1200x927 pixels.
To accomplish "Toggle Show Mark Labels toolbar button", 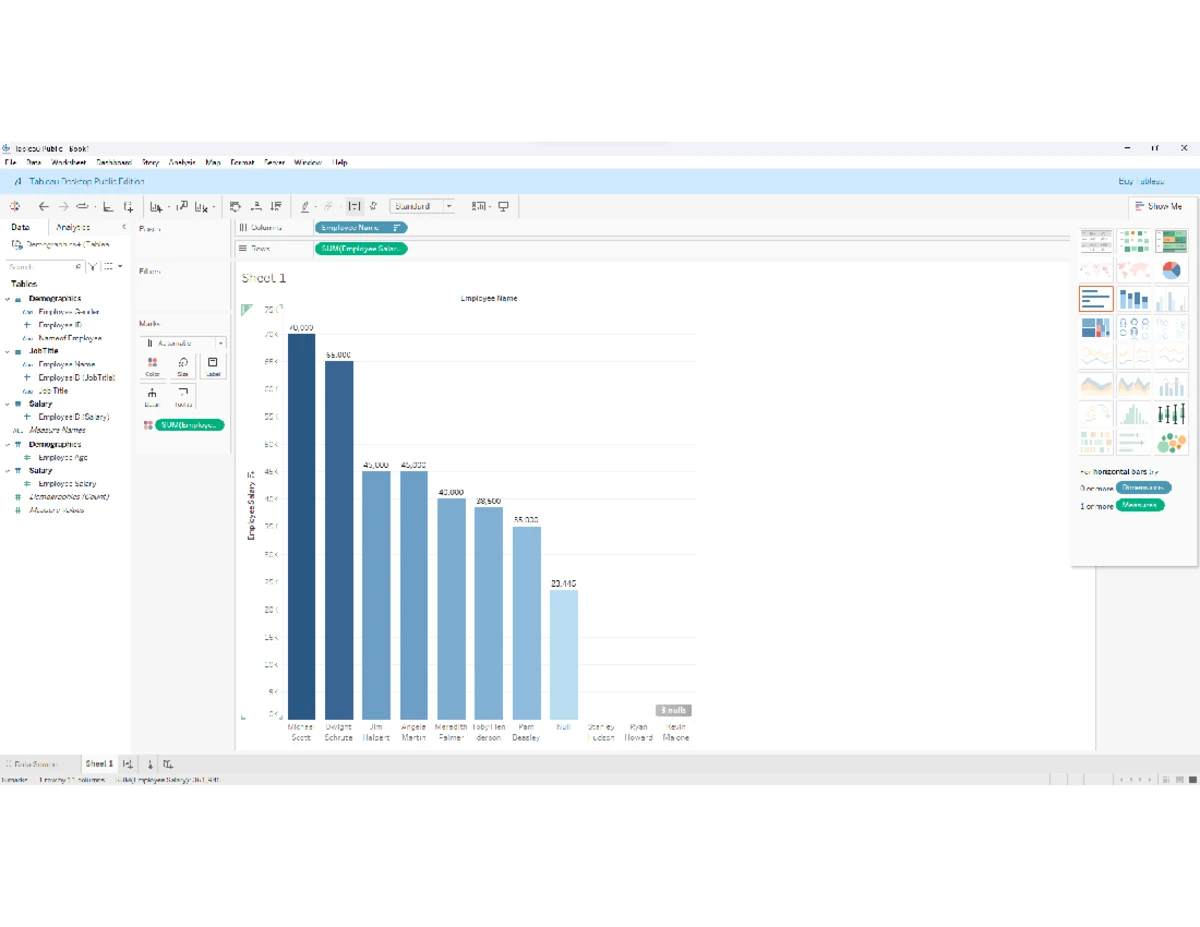I will click(x=354, y=207).
